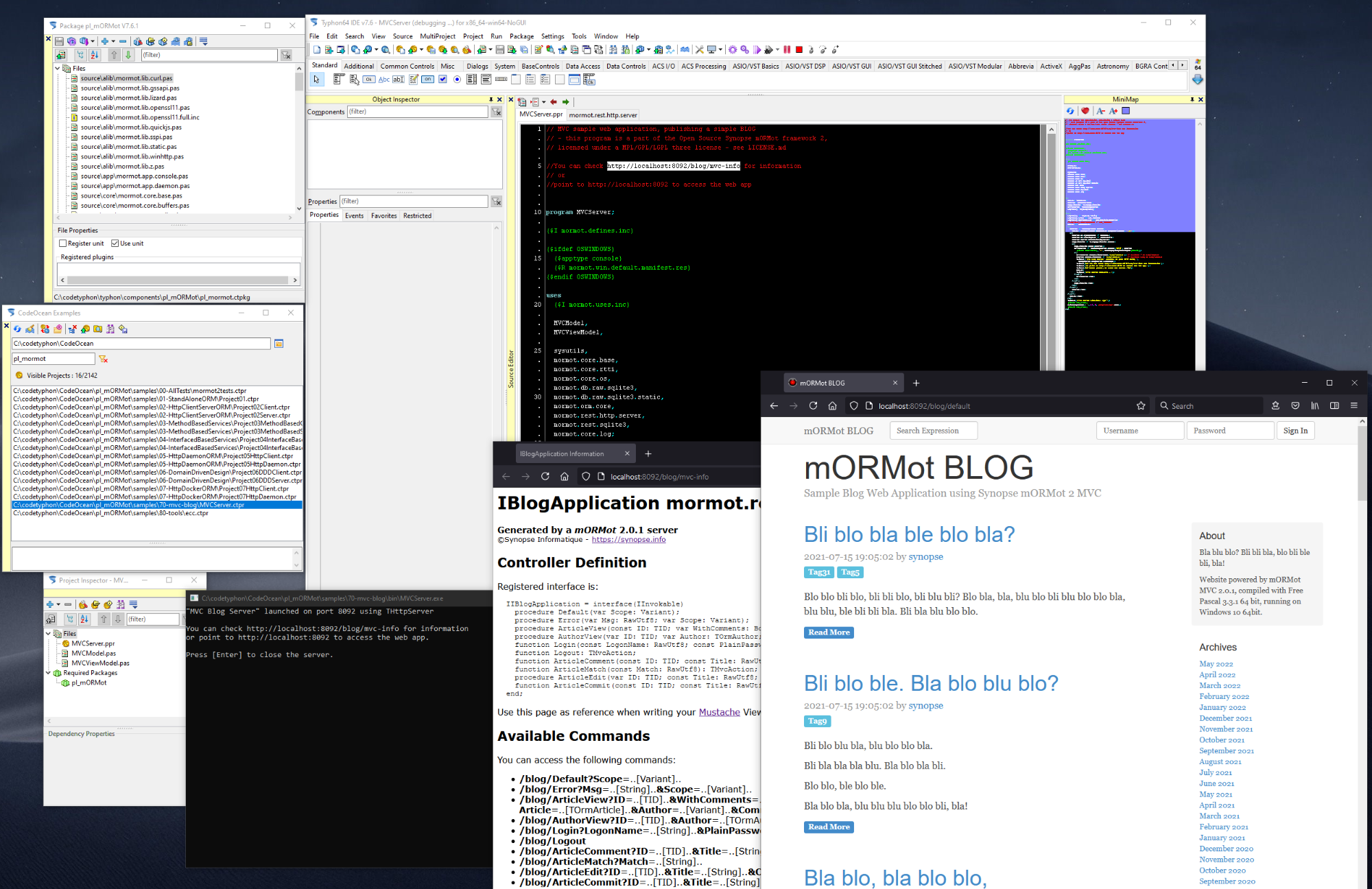Open the Package menu in Typhon IDE
This screenshot has width=1372, height=889.
(521, 36)
